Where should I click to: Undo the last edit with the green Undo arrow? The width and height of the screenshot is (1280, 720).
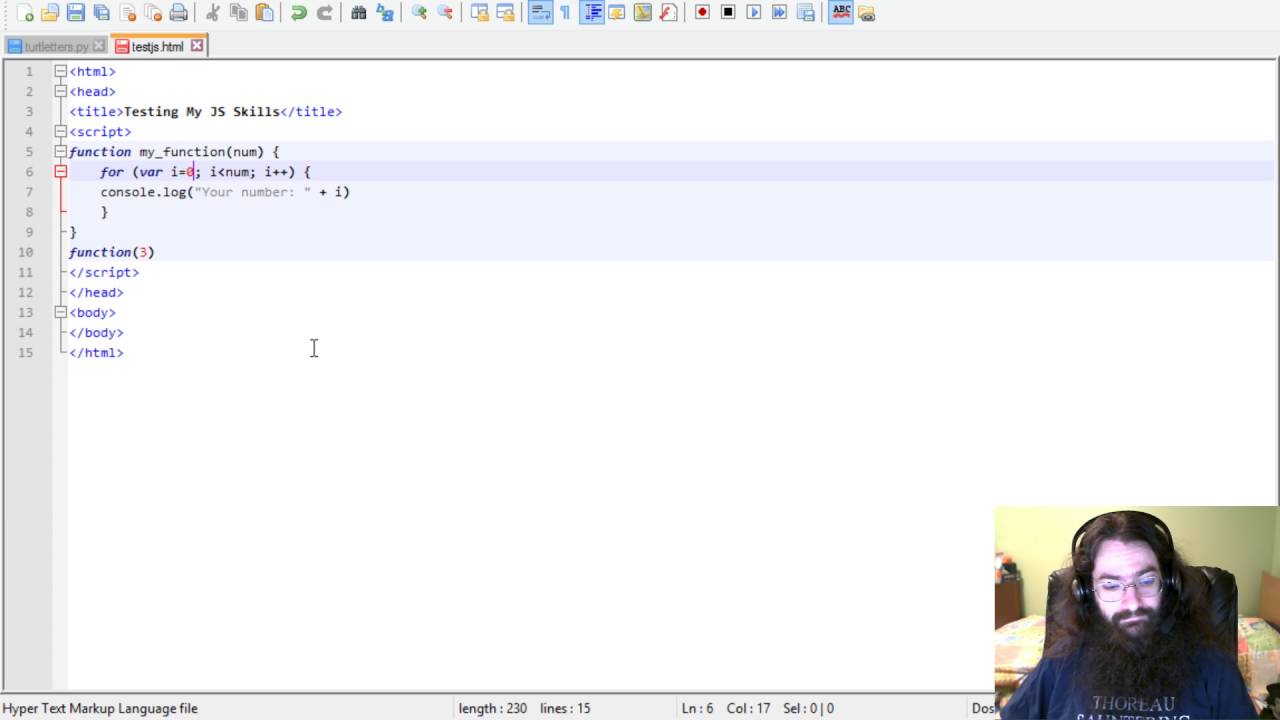(298, 13)
